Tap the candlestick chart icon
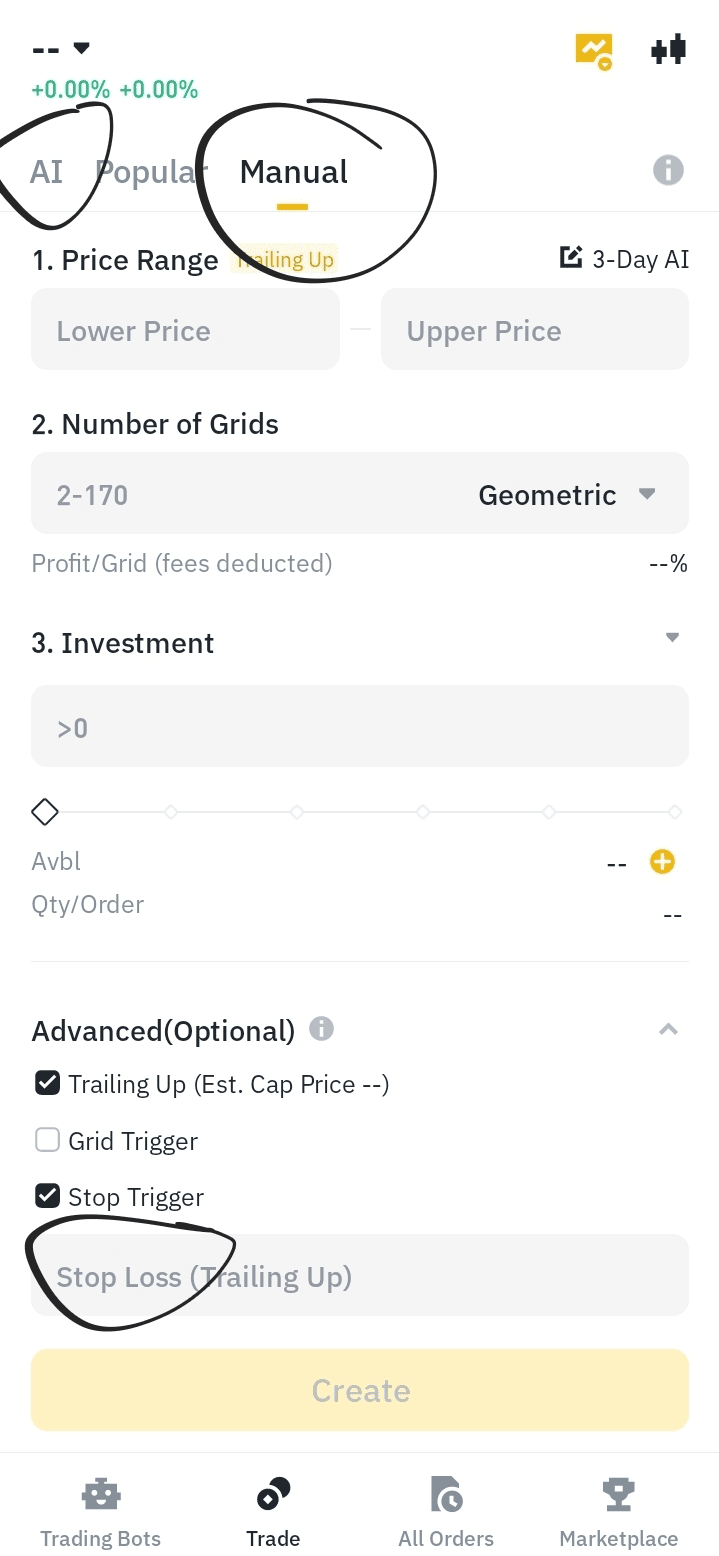This screenshot has width=719, height=1556. tap(668, 49)
